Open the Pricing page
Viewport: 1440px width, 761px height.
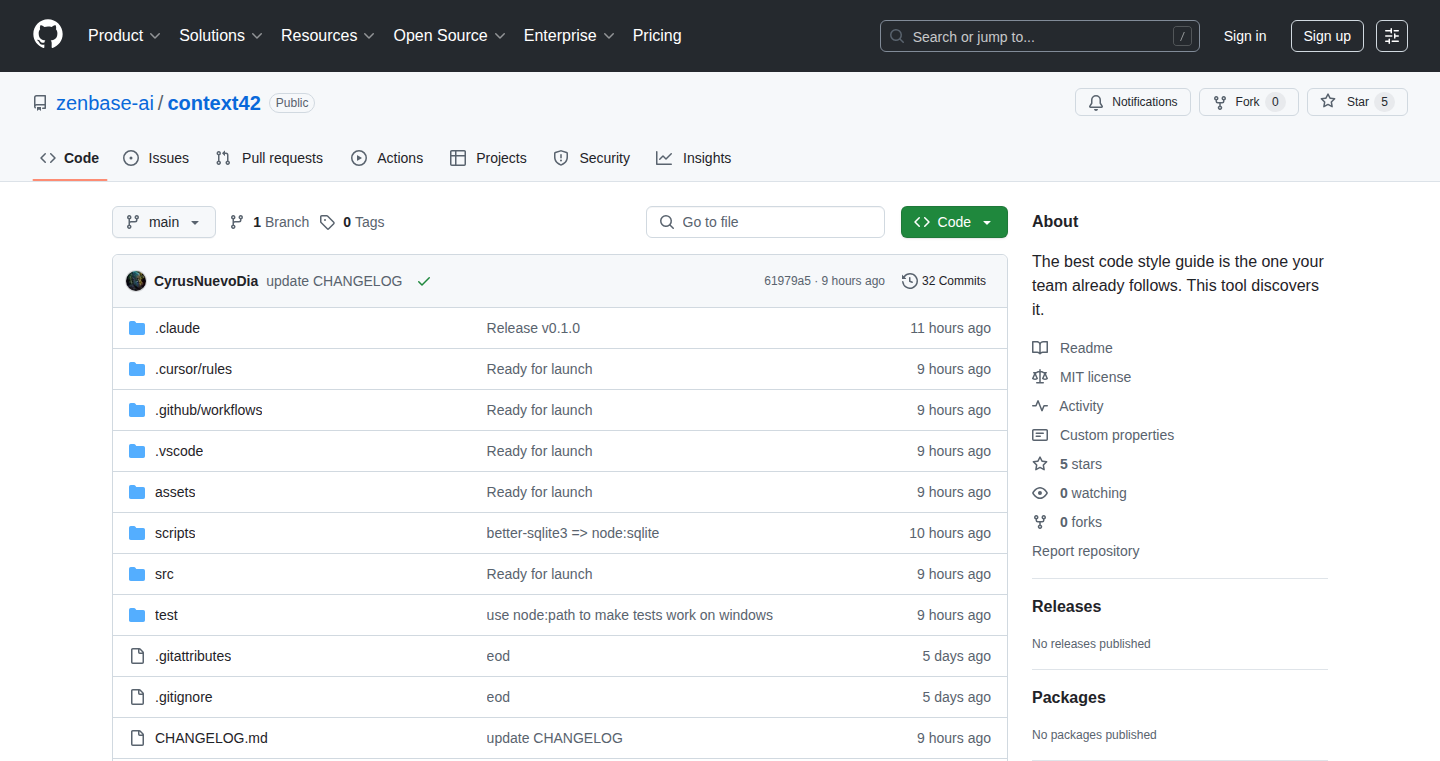(657, 35)
